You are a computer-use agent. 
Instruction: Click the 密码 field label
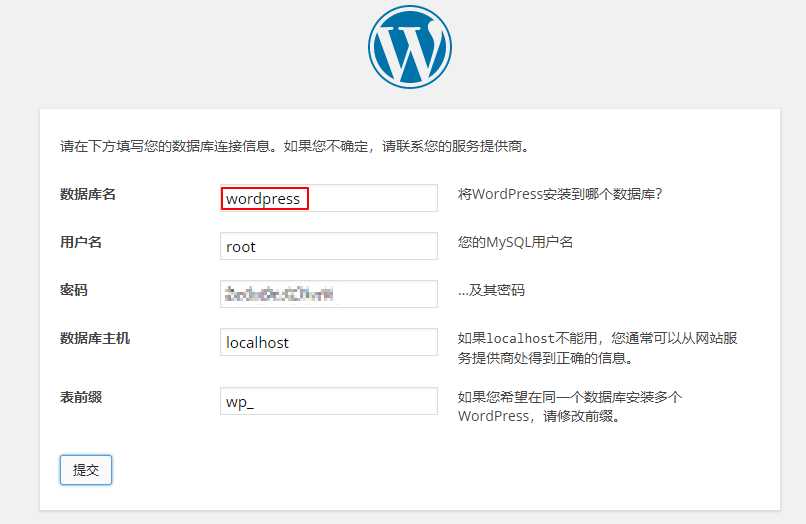coord(74,290)
